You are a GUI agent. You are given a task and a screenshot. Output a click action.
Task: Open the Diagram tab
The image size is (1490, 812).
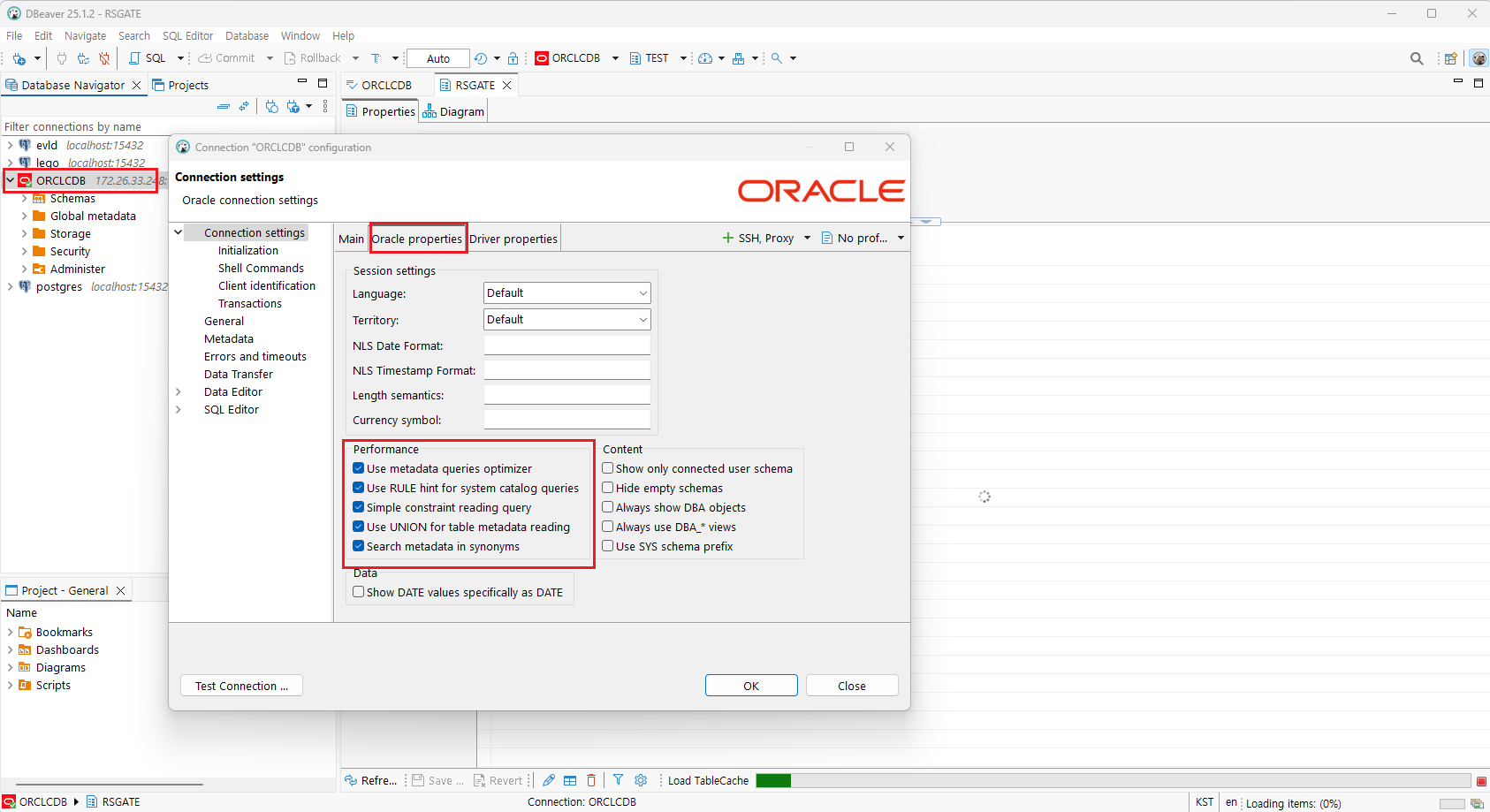pyautogui.click(x=453, y=111)
